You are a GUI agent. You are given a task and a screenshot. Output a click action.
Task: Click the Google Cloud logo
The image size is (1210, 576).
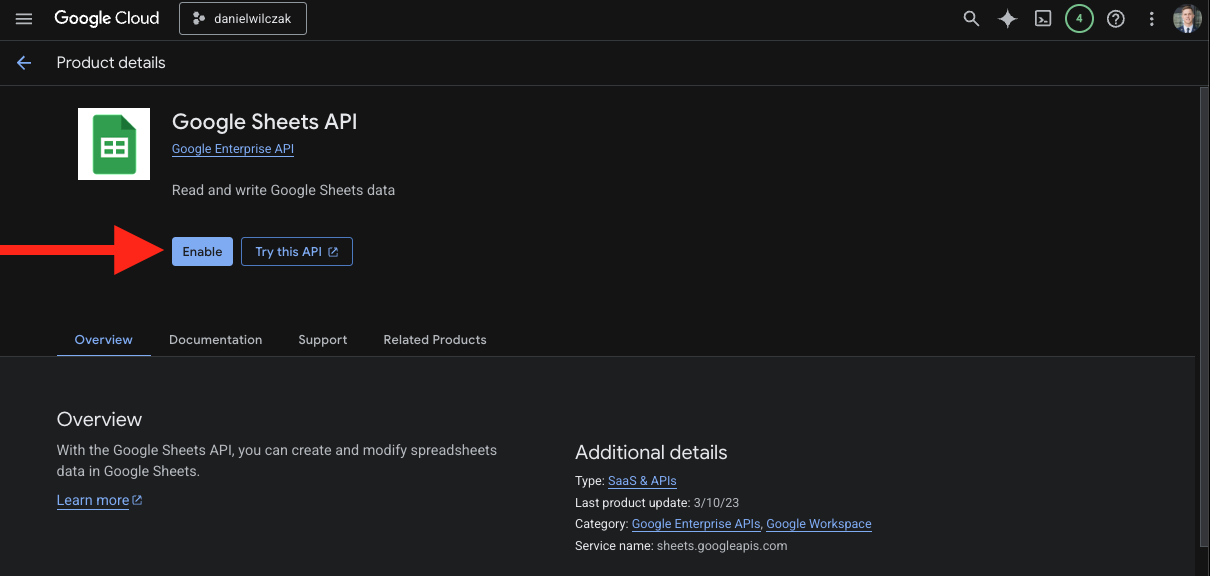point(107,19)
